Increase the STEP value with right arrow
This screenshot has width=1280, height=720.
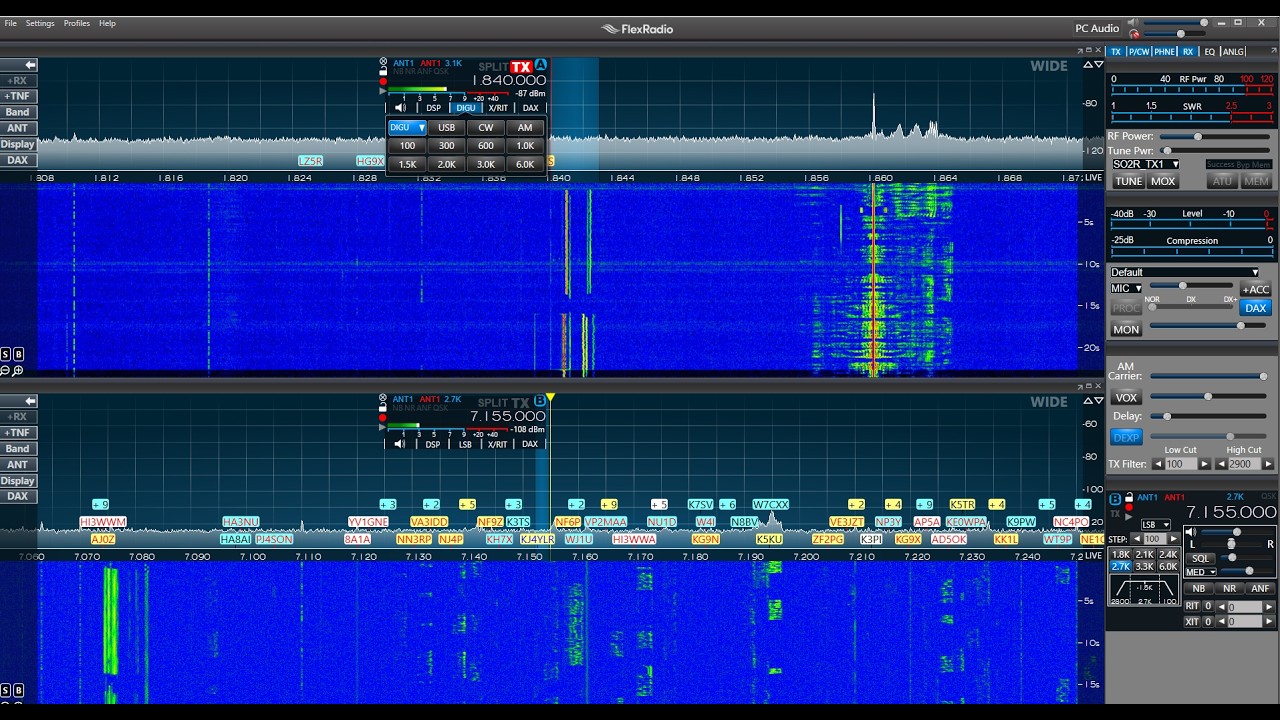1173,539
